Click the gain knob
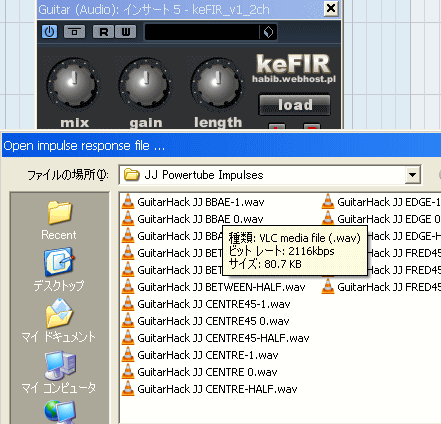 click(x=145, y=83)
